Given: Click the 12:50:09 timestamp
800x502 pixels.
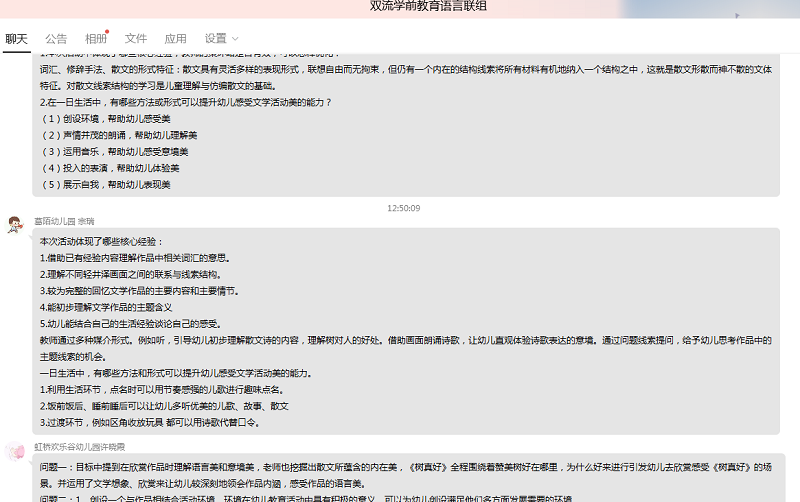Looking at the screenshot, I should click(403, 208).
